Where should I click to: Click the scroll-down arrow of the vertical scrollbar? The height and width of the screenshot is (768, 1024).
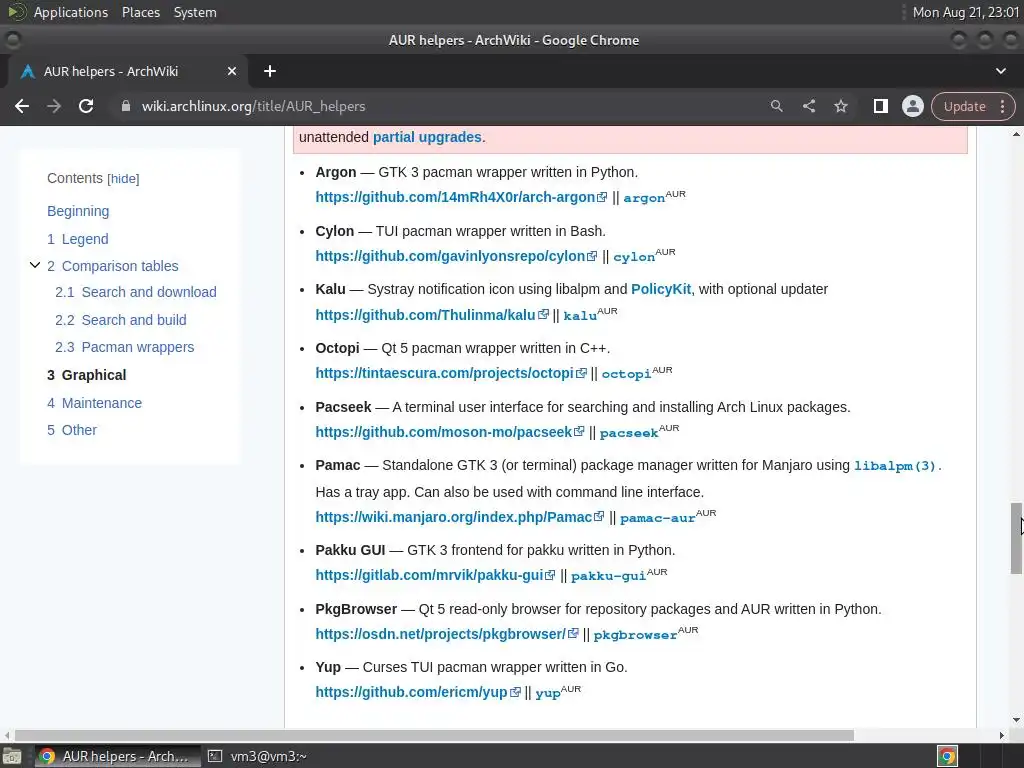1016,720
